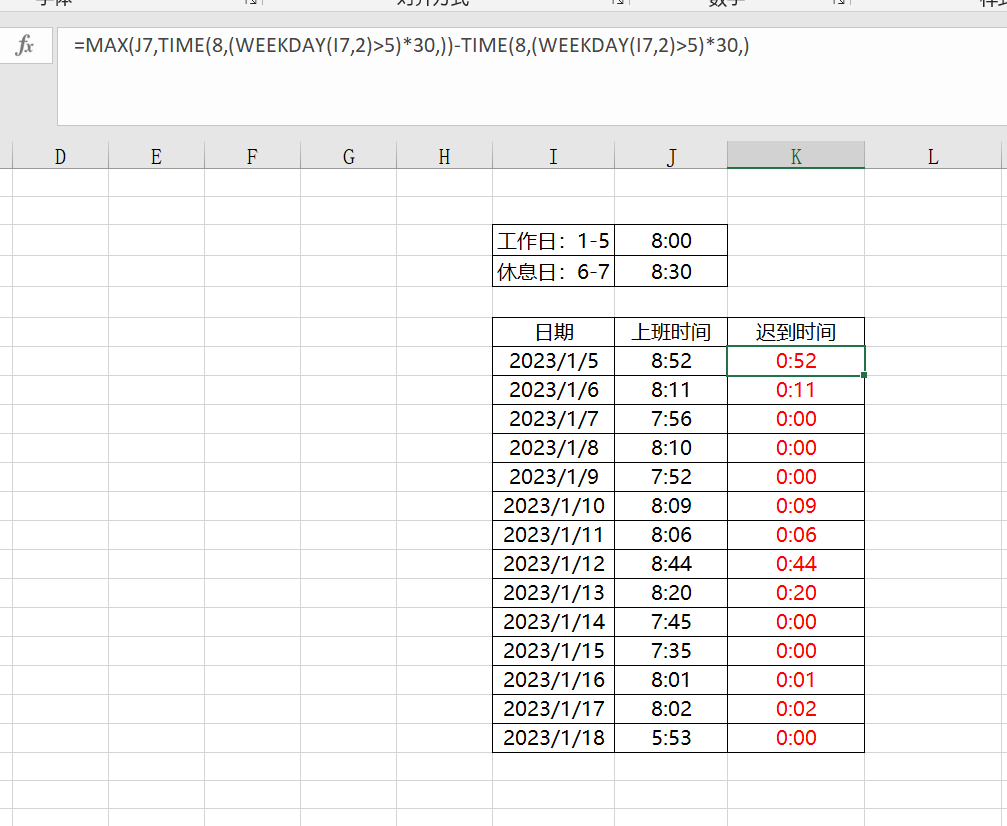
Task: Click the 8:02 clock-in time cell
Action: click(670, 708)
